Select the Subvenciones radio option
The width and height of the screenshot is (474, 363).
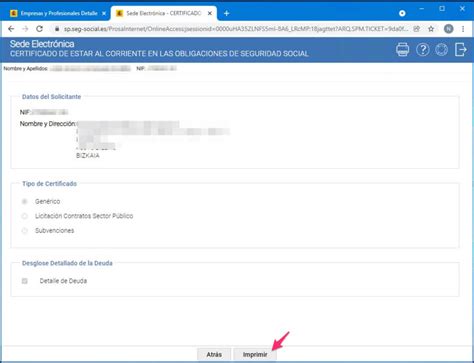pos(25,231)
